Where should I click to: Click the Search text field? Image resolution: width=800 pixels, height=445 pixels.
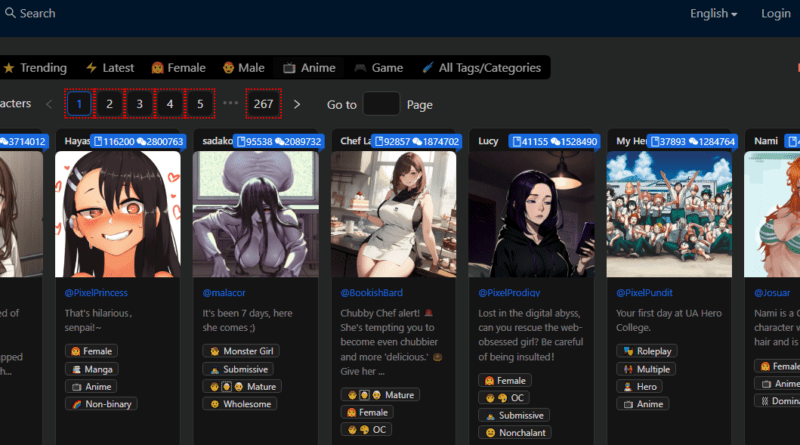point(37,13)
